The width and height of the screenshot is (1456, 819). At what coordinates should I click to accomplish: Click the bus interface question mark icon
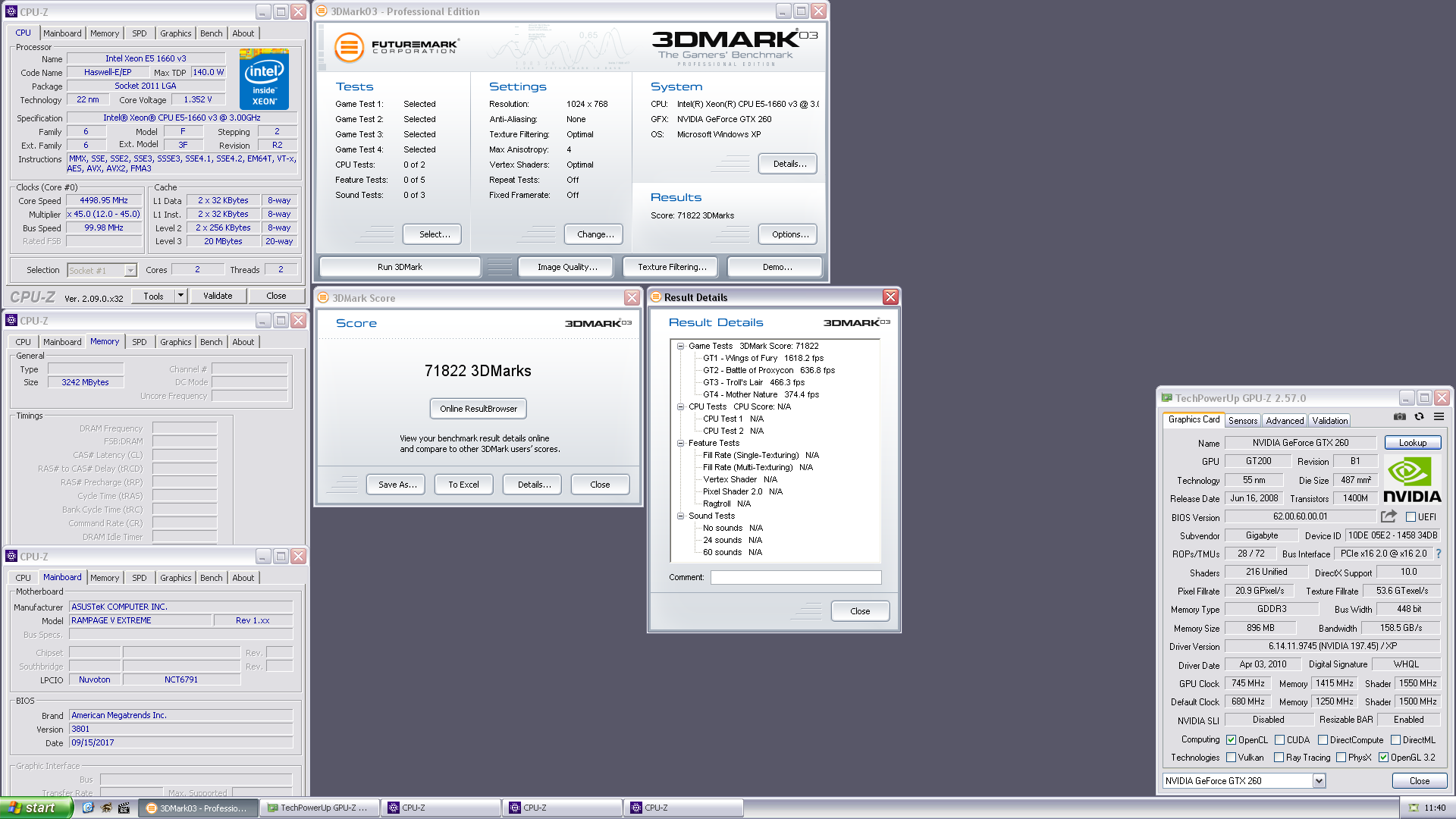tap(1438, 554)
